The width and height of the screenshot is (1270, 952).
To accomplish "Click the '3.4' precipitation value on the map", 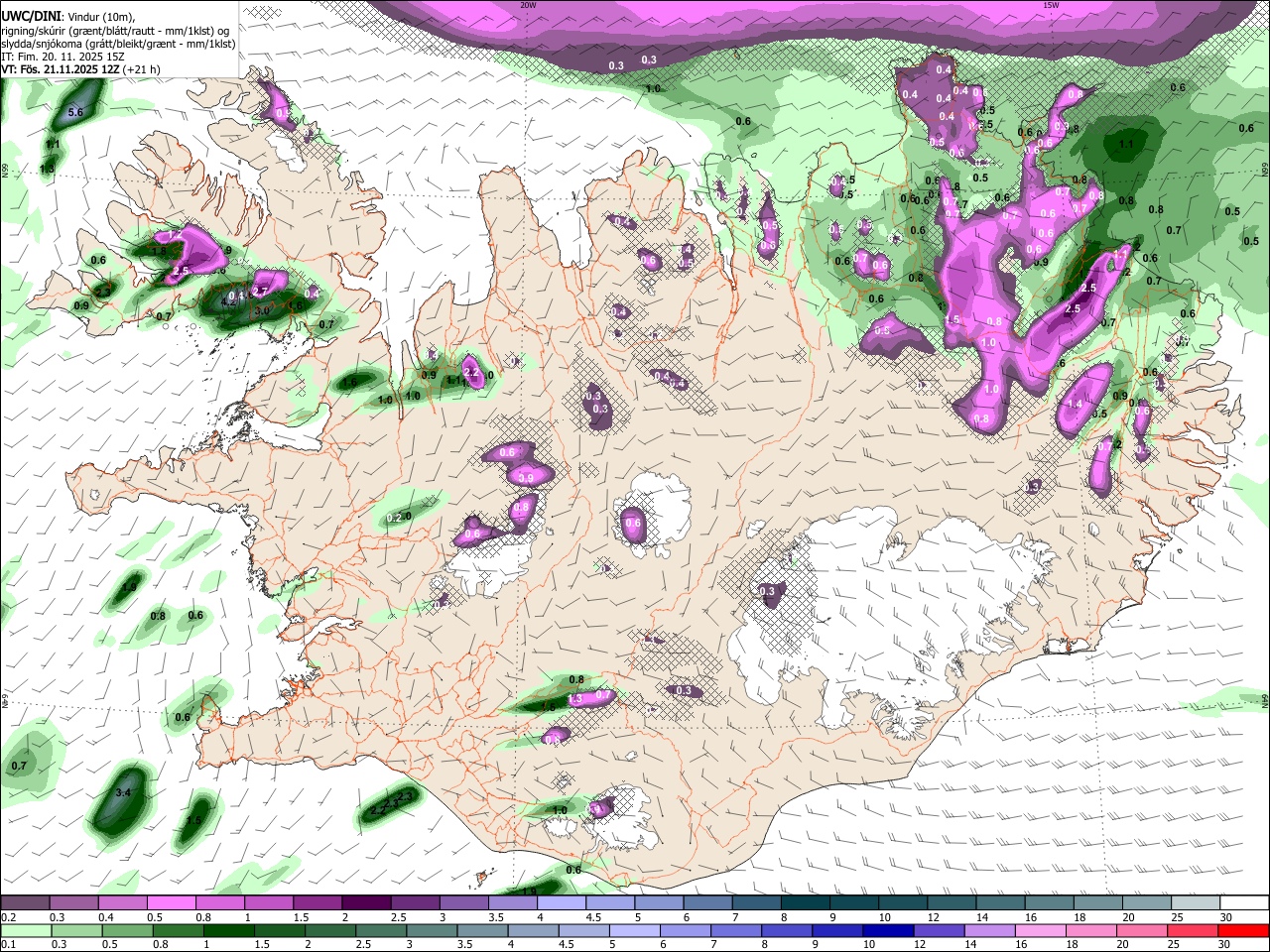I will [x=123, y=793].
